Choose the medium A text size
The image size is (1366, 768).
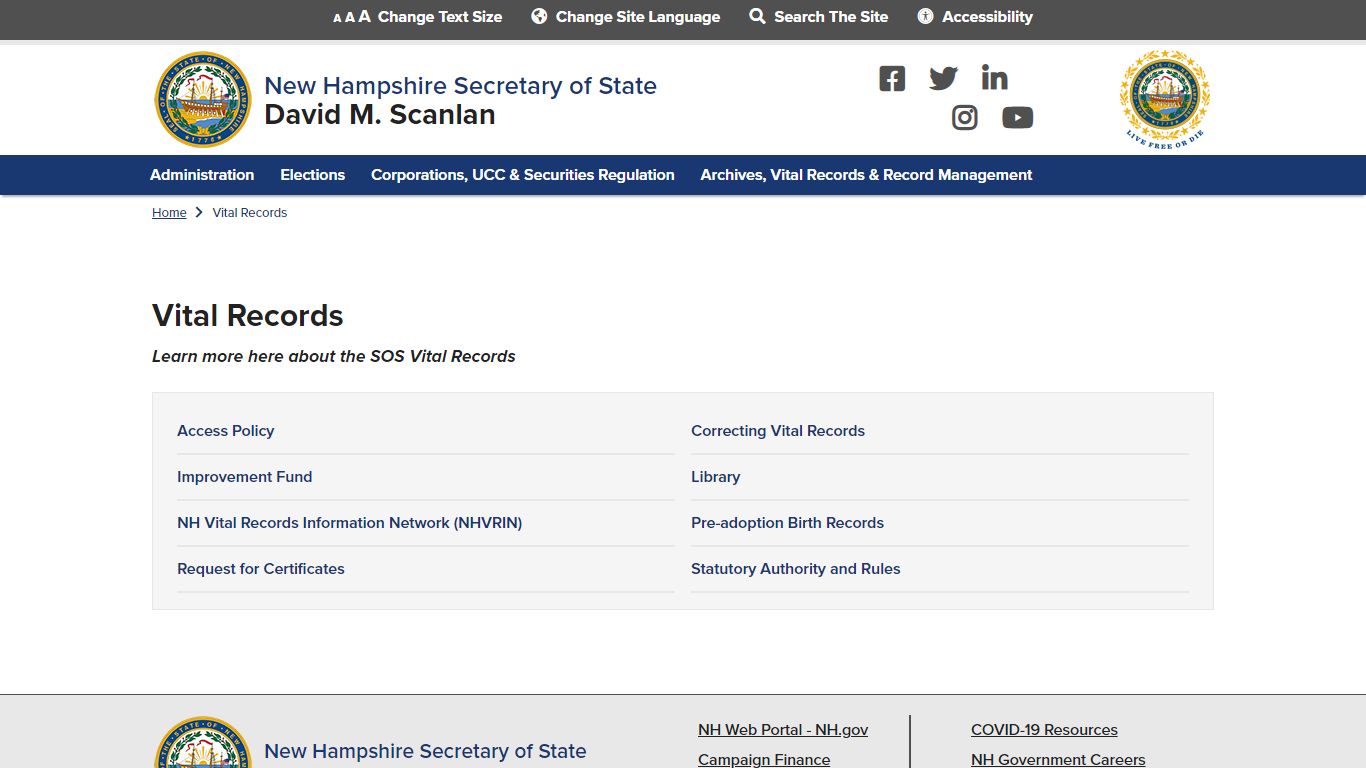350,17
